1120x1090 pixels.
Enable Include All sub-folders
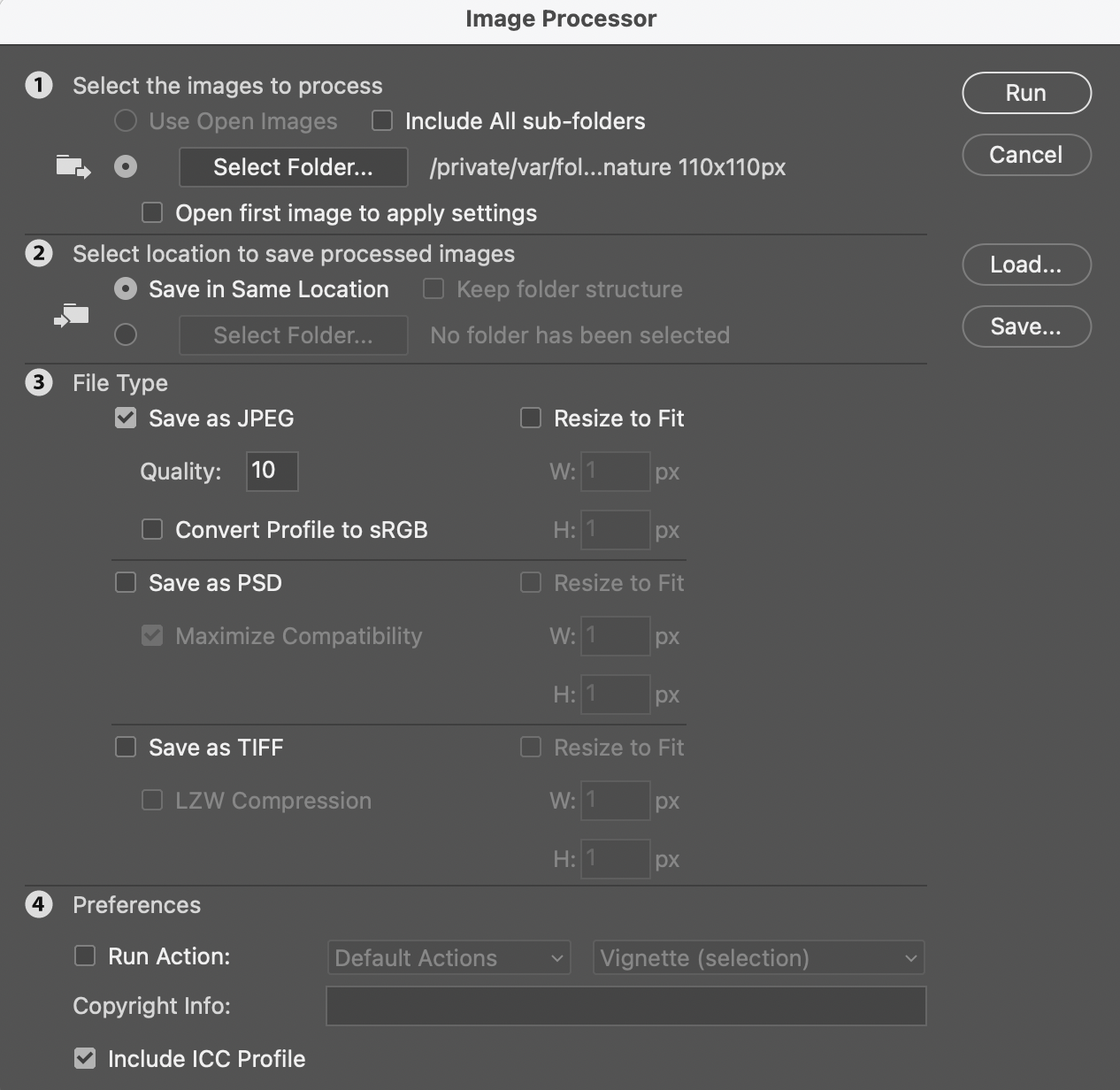click(381, 121)
